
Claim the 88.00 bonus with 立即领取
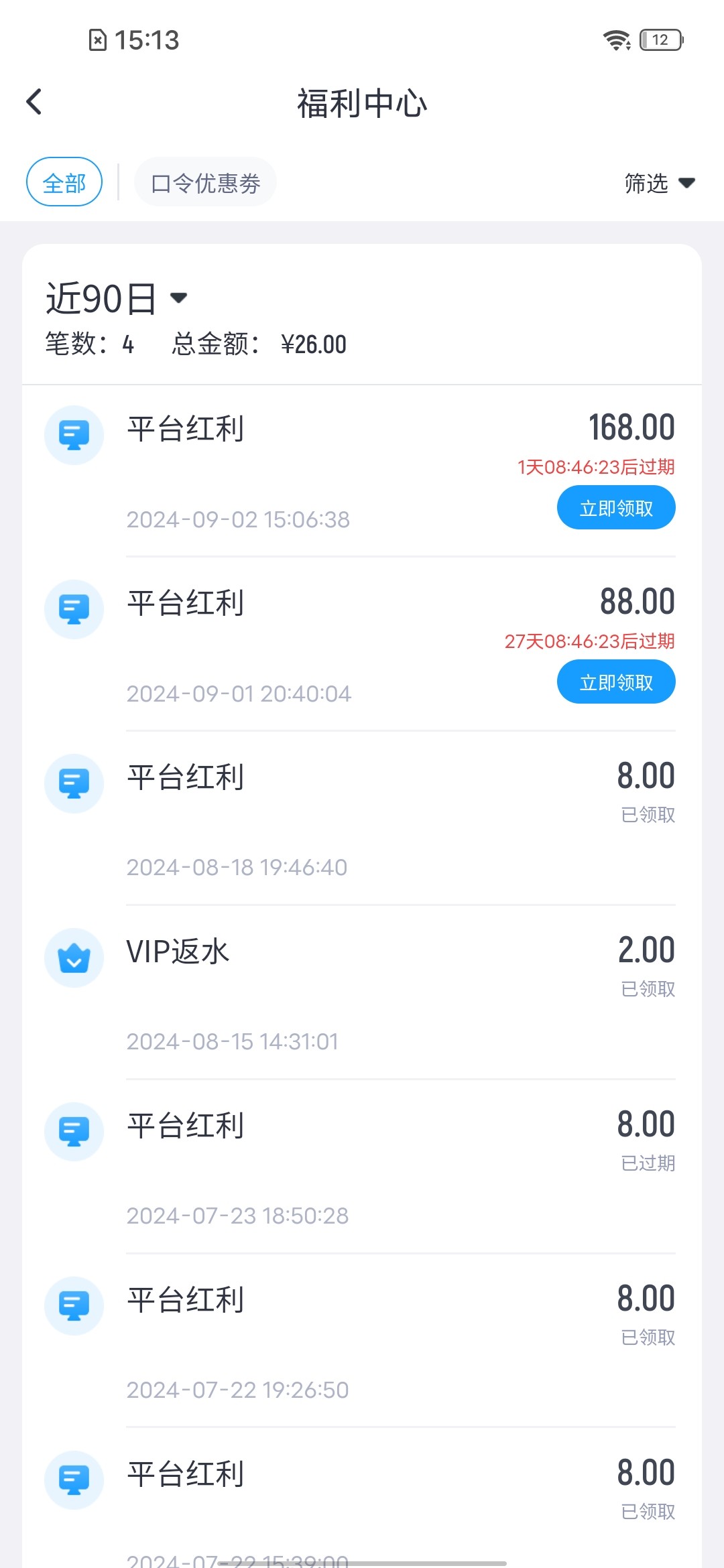(x=615, y=682)
